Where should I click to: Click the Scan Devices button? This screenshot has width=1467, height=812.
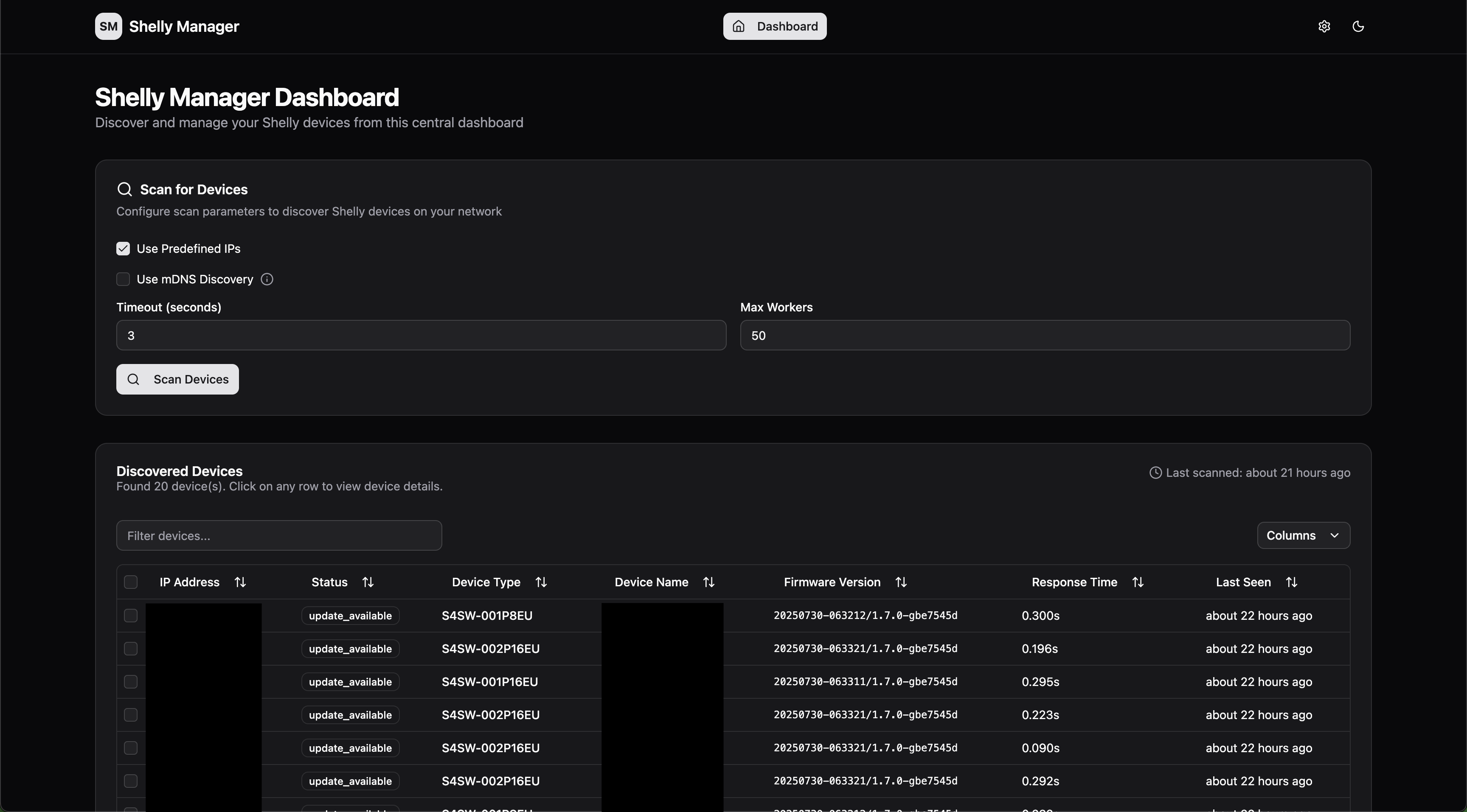[178, 380]
